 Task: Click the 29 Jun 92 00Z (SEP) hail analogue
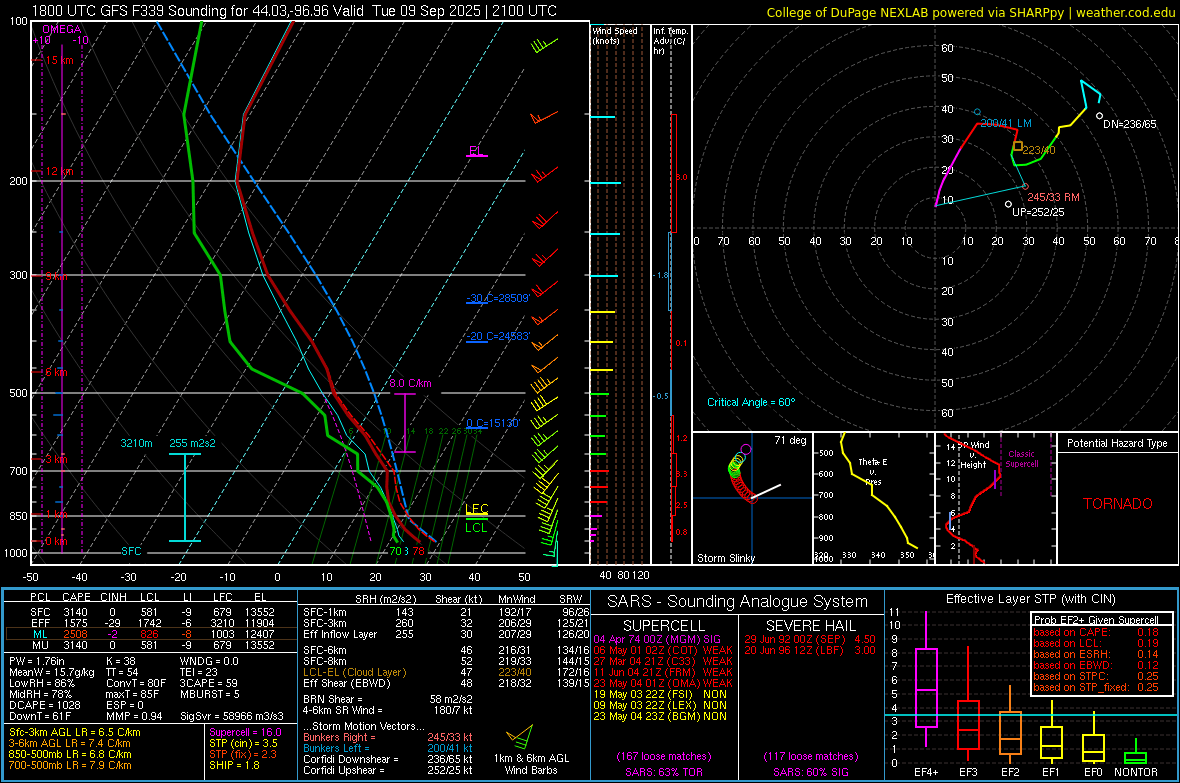810,639
